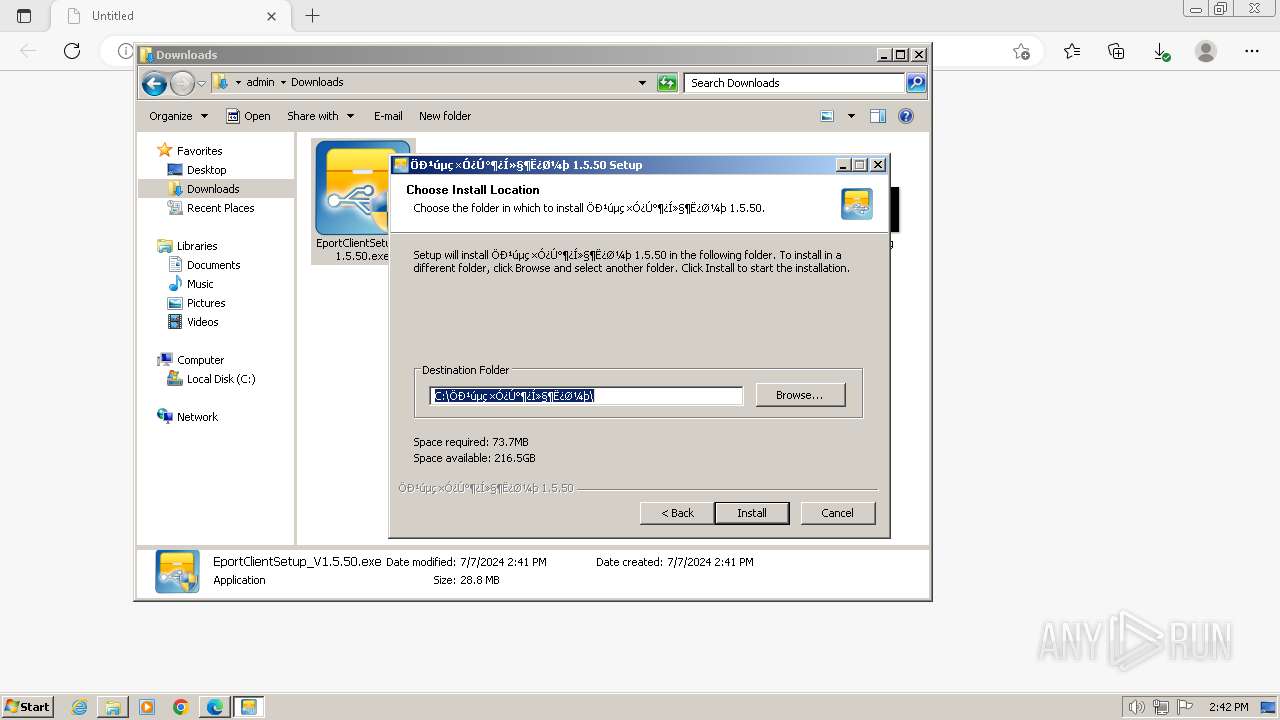Click the search magnifier icon in Explorer
The height and width of the screenshot is (720, 1280).
[916, 83]
